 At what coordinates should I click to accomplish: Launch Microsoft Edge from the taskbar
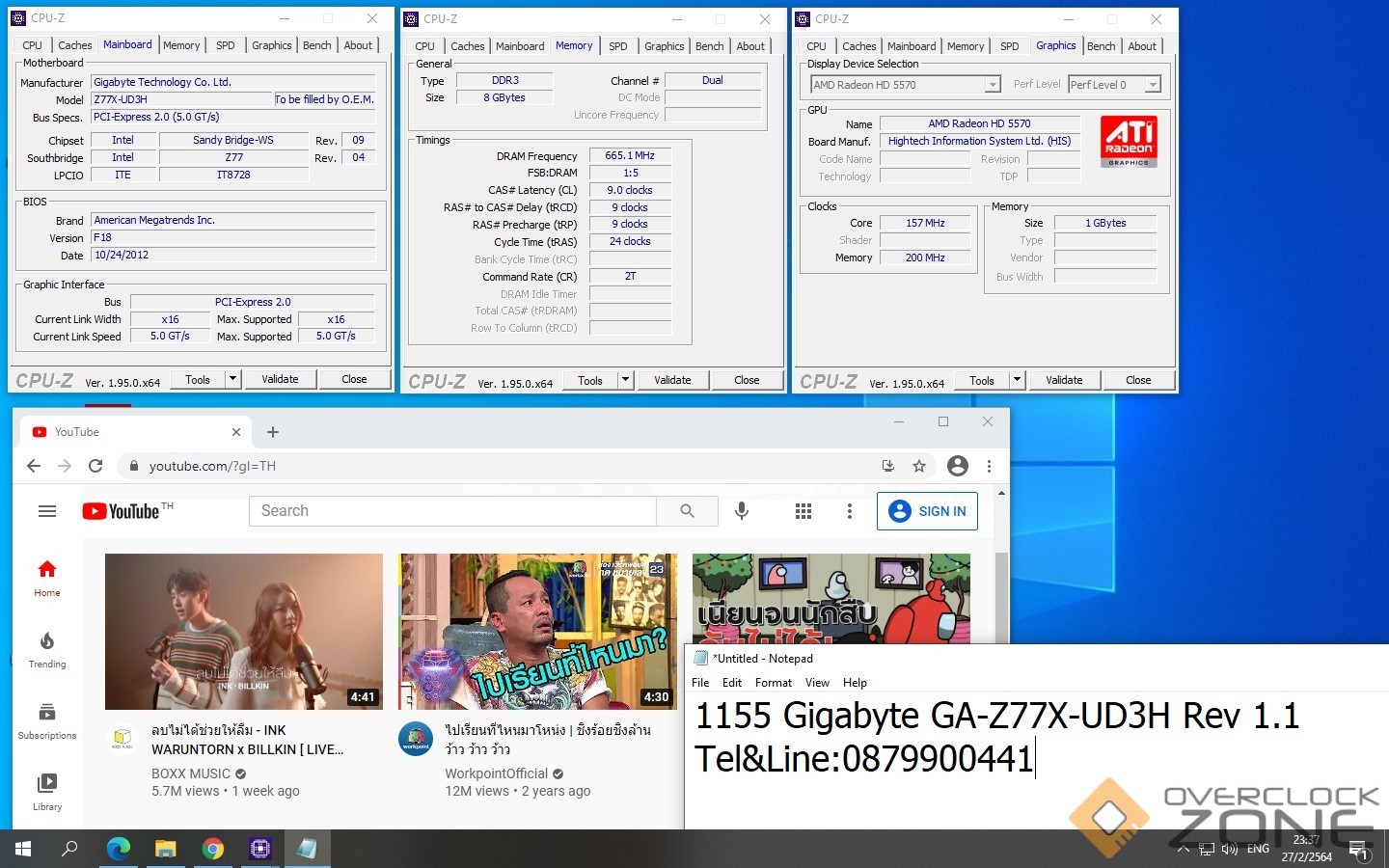pos(118,849)
